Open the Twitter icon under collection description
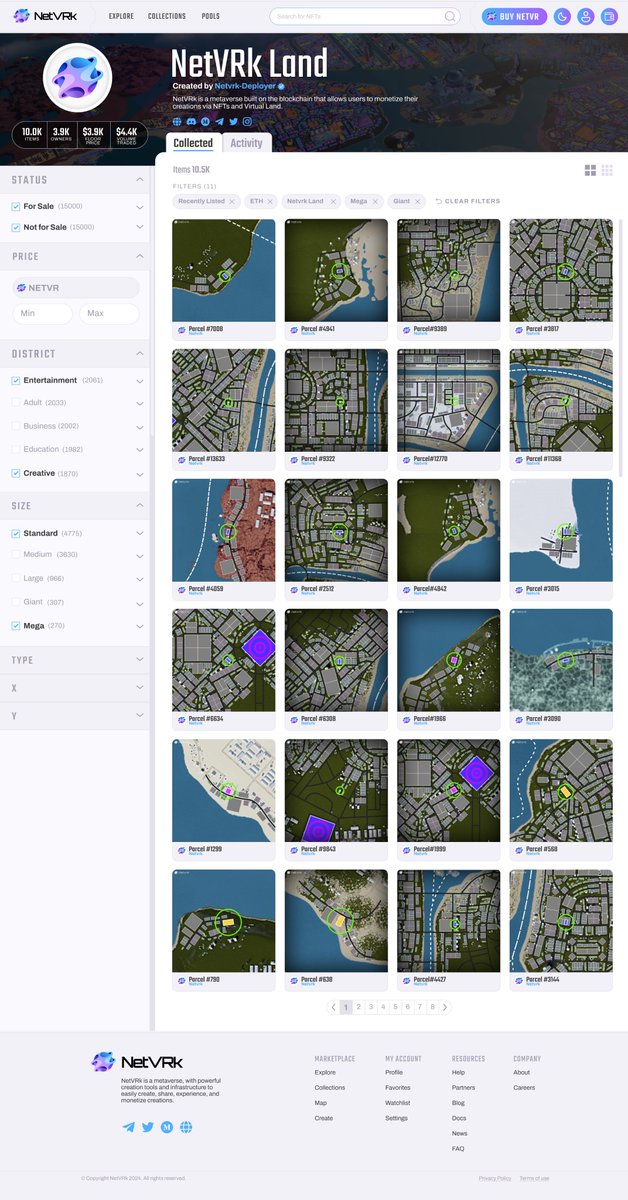 pyautogui.click(x=234, y=121)
